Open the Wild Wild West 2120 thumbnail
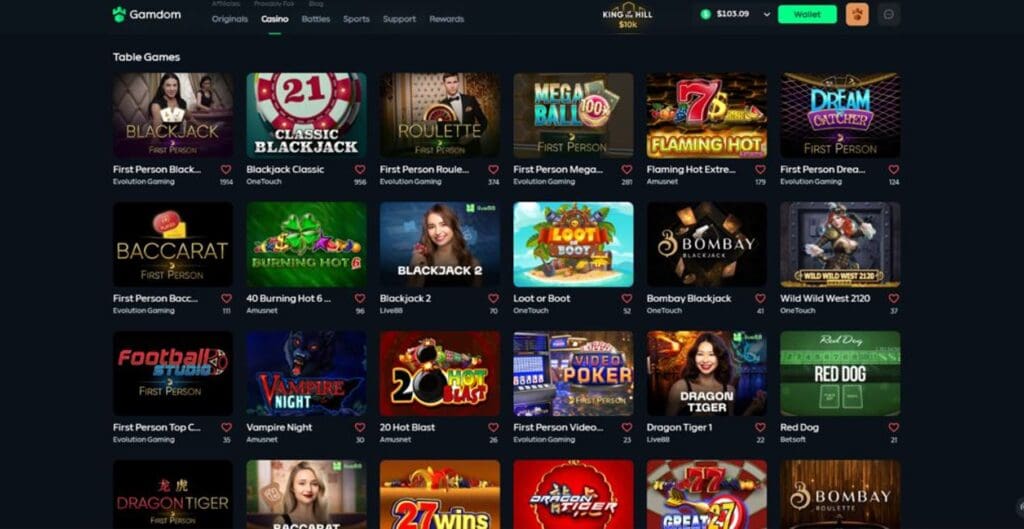This screenshot has height=529, width=1024. pyautogui.click(x=840, y=244)
